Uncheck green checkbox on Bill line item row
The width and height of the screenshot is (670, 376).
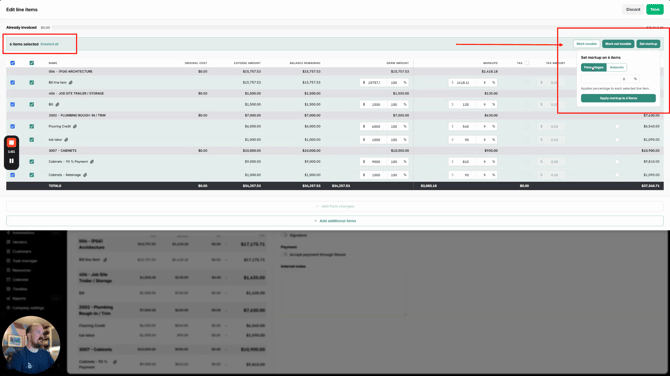[x=32, y=82]
